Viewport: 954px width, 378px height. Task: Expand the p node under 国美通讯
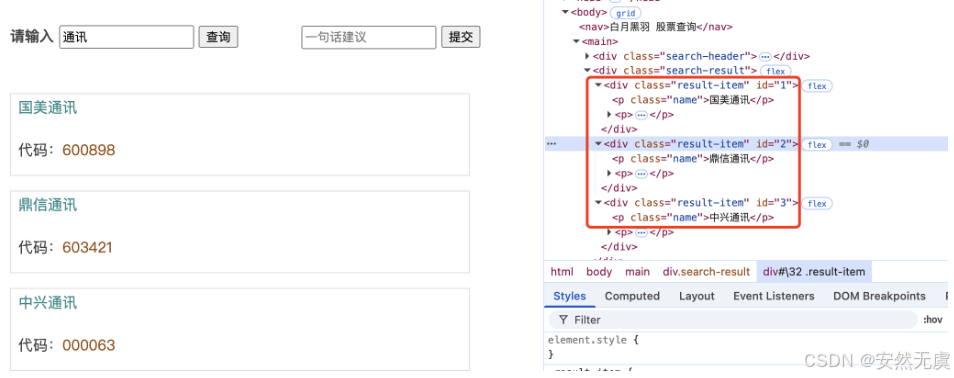click(609, 114)
